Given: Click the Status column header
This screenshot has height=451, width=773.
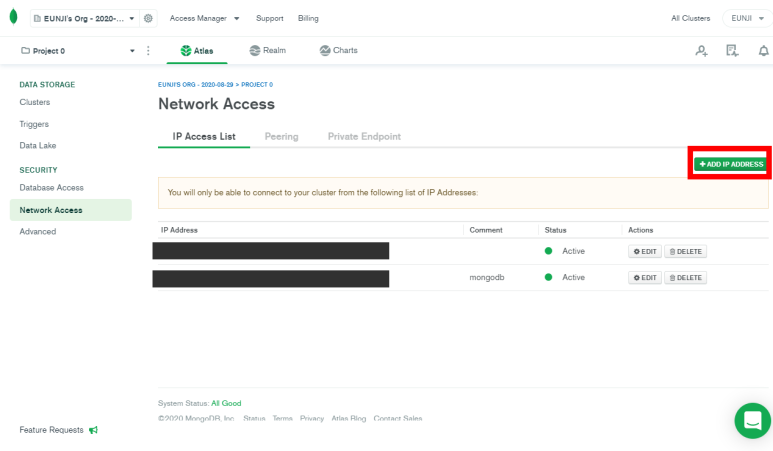Looking at the screenshot, I should click(556, 230).
